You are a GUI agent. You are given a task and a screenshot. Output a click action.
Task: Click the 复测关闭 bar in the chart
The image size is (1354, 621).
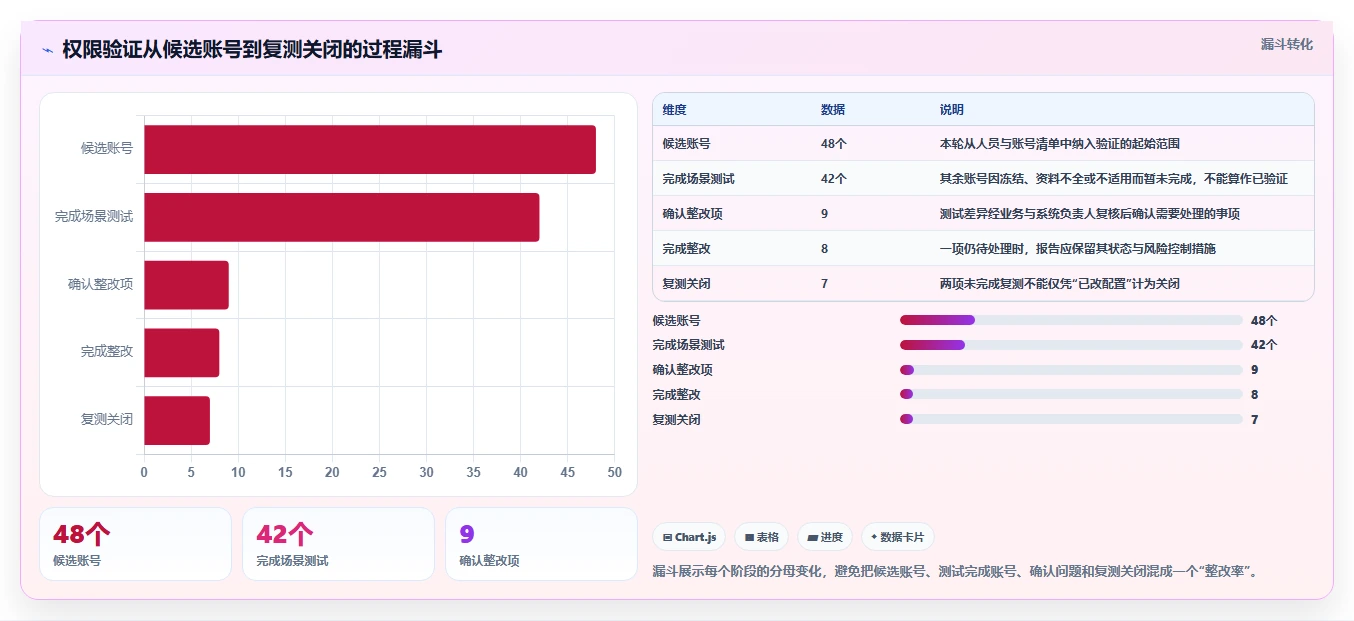177,420
